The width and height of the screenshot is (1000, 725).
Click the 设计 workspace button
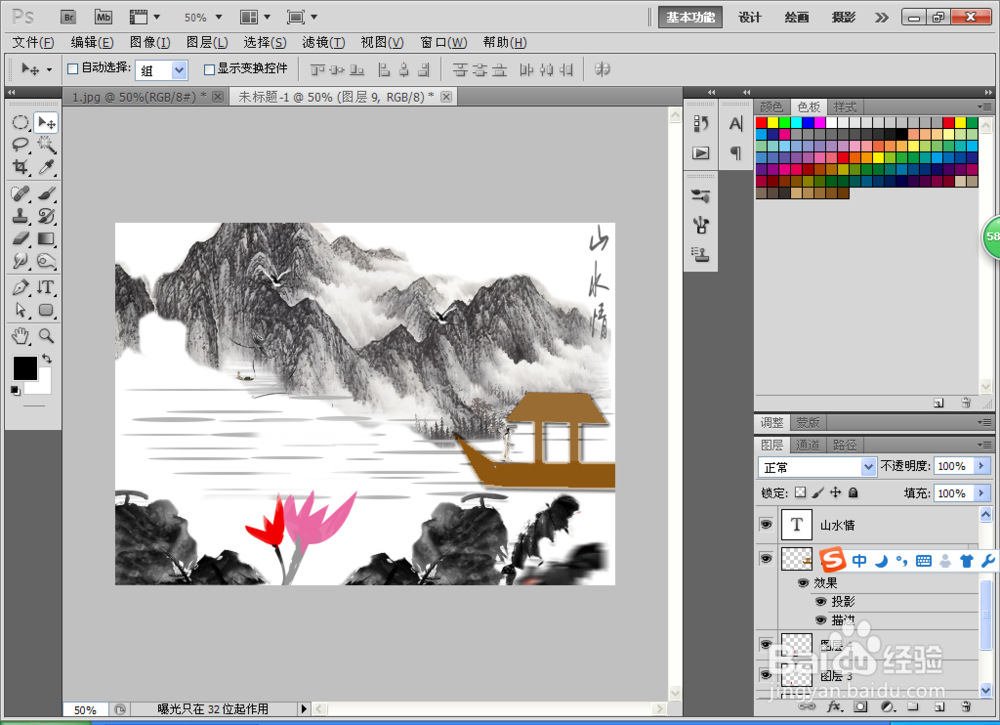[749, 17]
